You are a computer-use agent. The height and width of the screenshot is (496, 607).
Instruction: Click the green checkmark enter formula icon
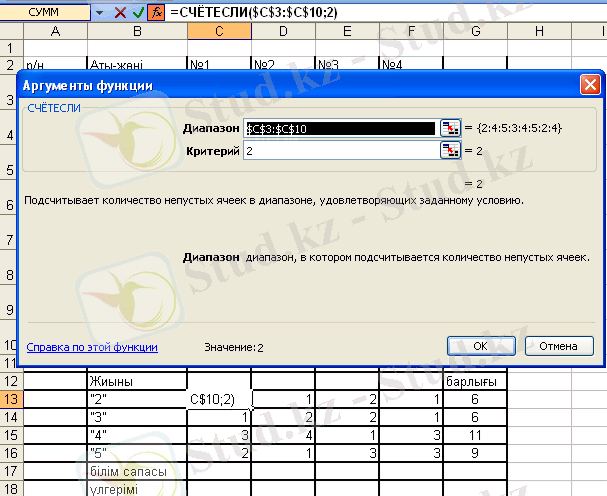(138, 13)
